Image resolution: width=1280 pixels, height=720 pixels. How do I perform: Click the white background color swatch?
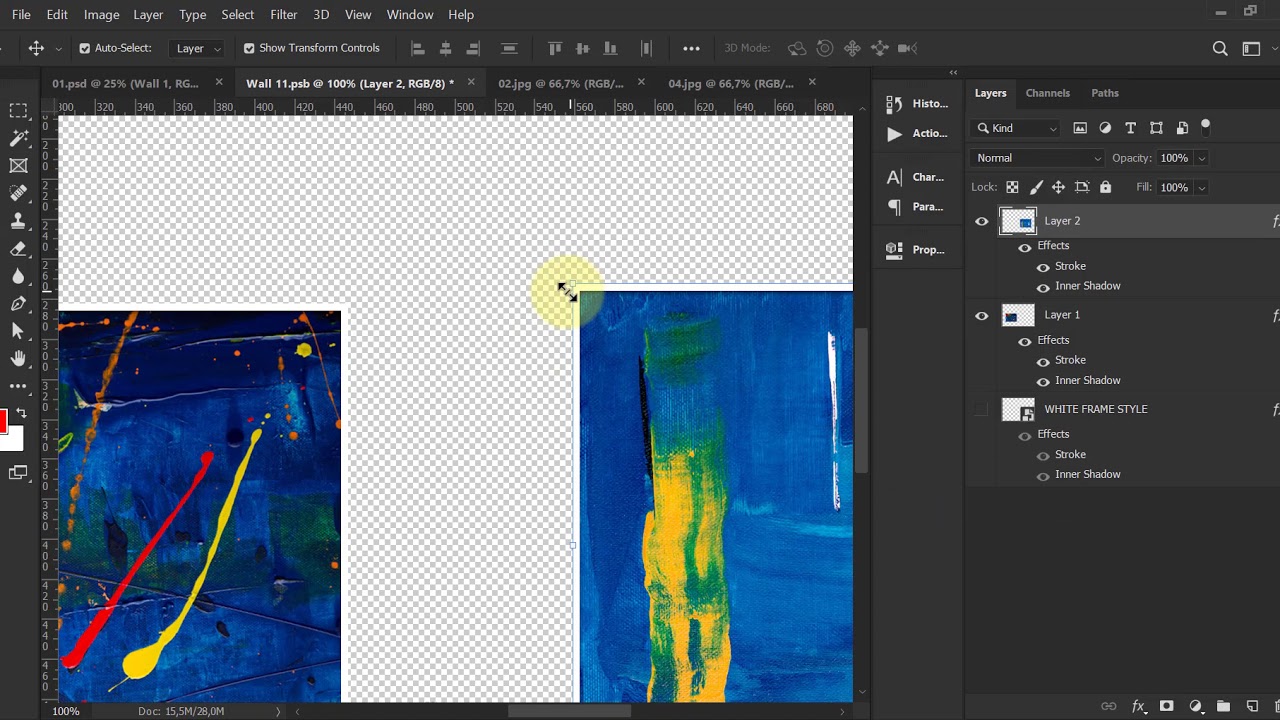14,440
